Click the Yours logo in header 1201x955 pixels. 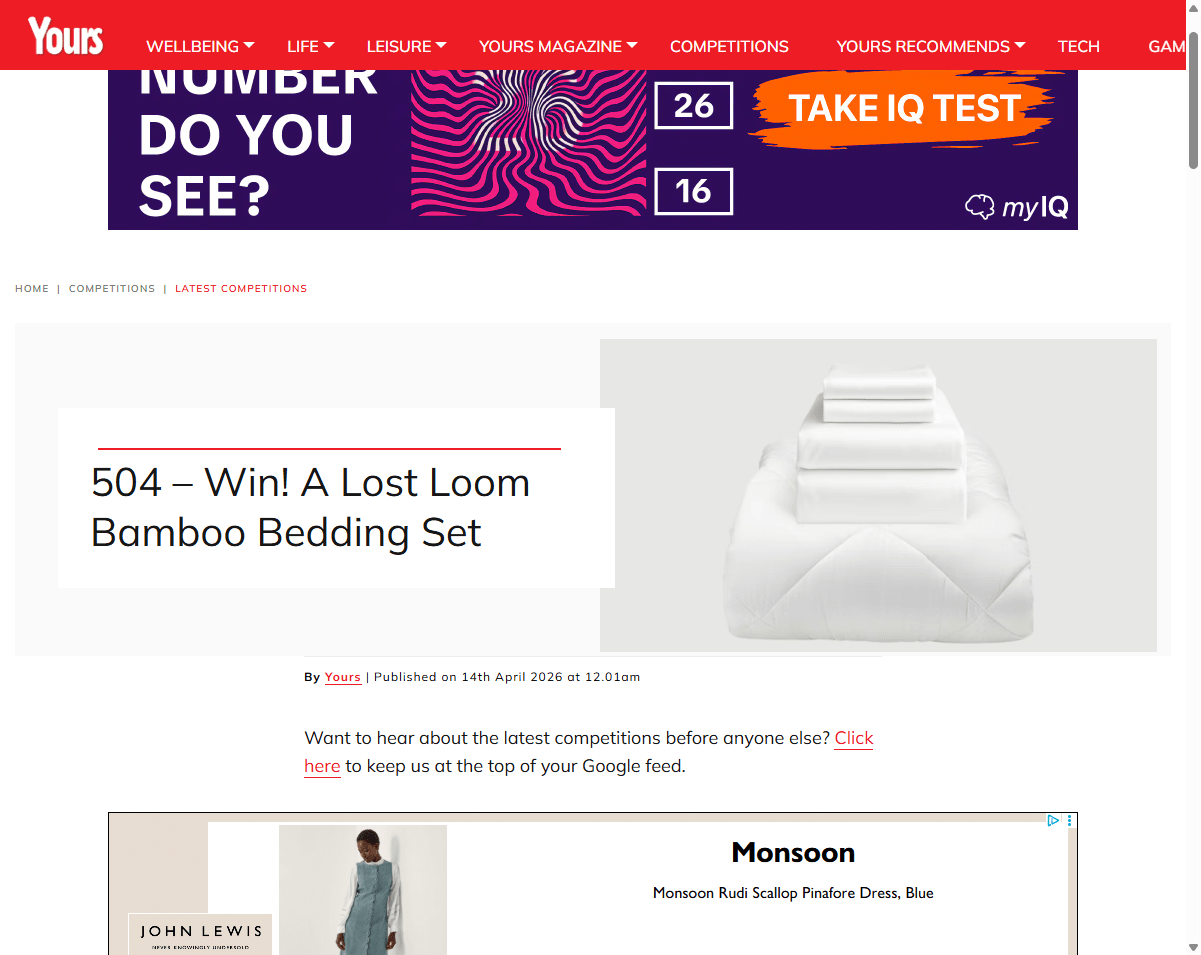pyautogui.click(x=65, y=36)
